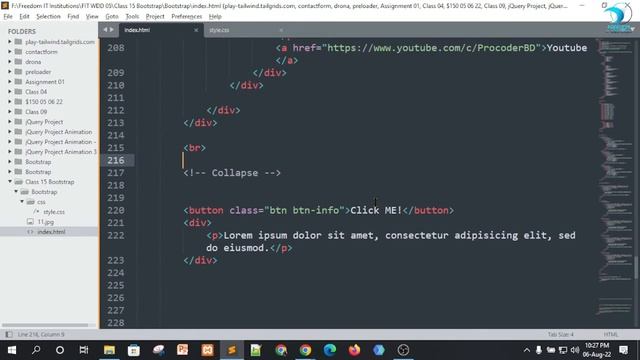Change HTML syntax in status bar
Screen dimensions: 640x360
(611, 334)
